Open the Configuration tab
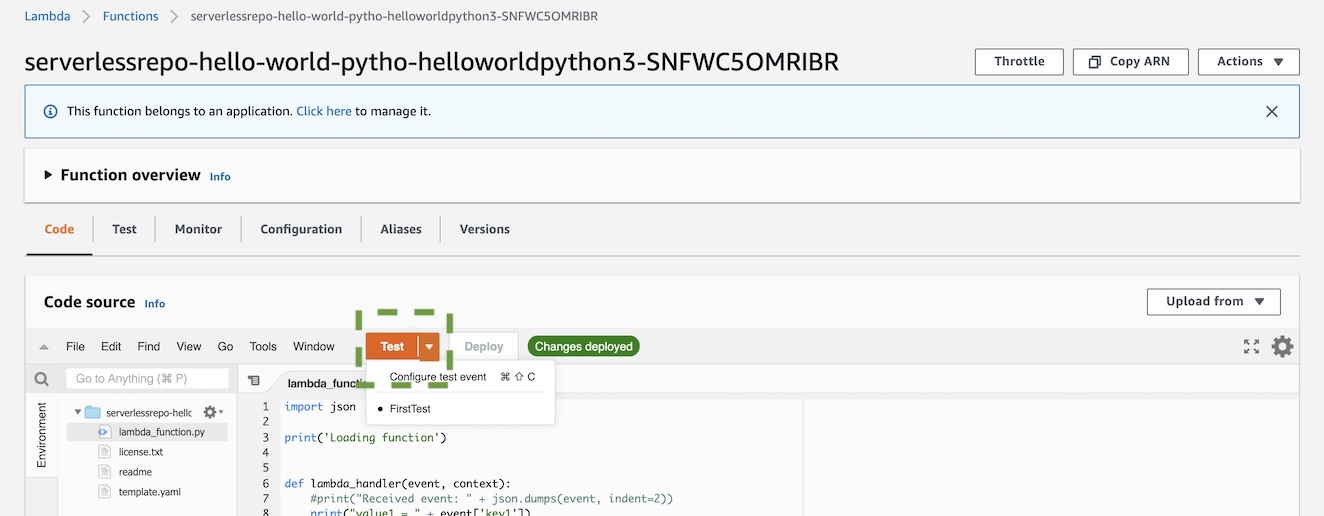 click(301, 229)
